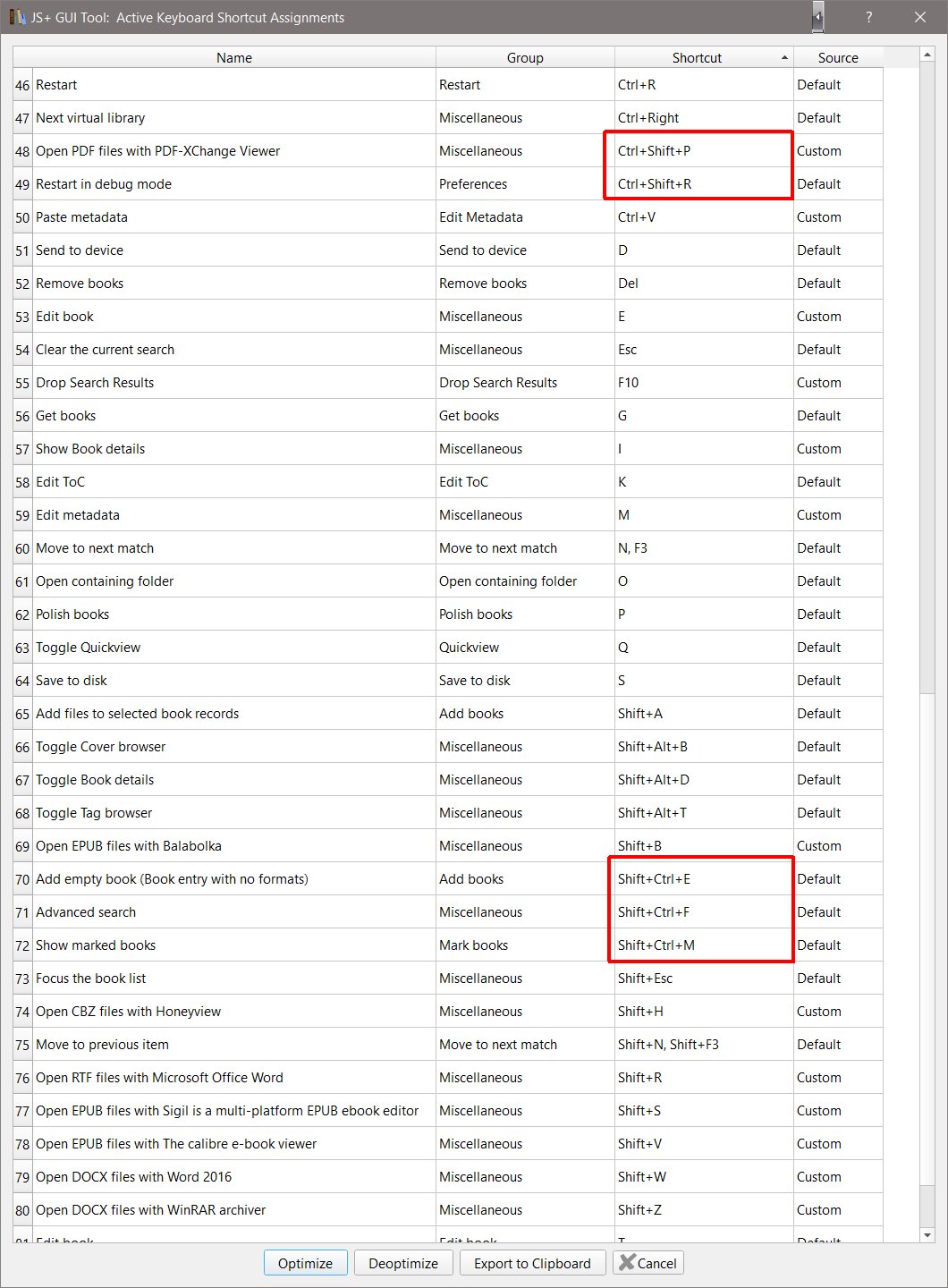
Task: Sort table by Name column header
Action: click(x=234, y=57)
